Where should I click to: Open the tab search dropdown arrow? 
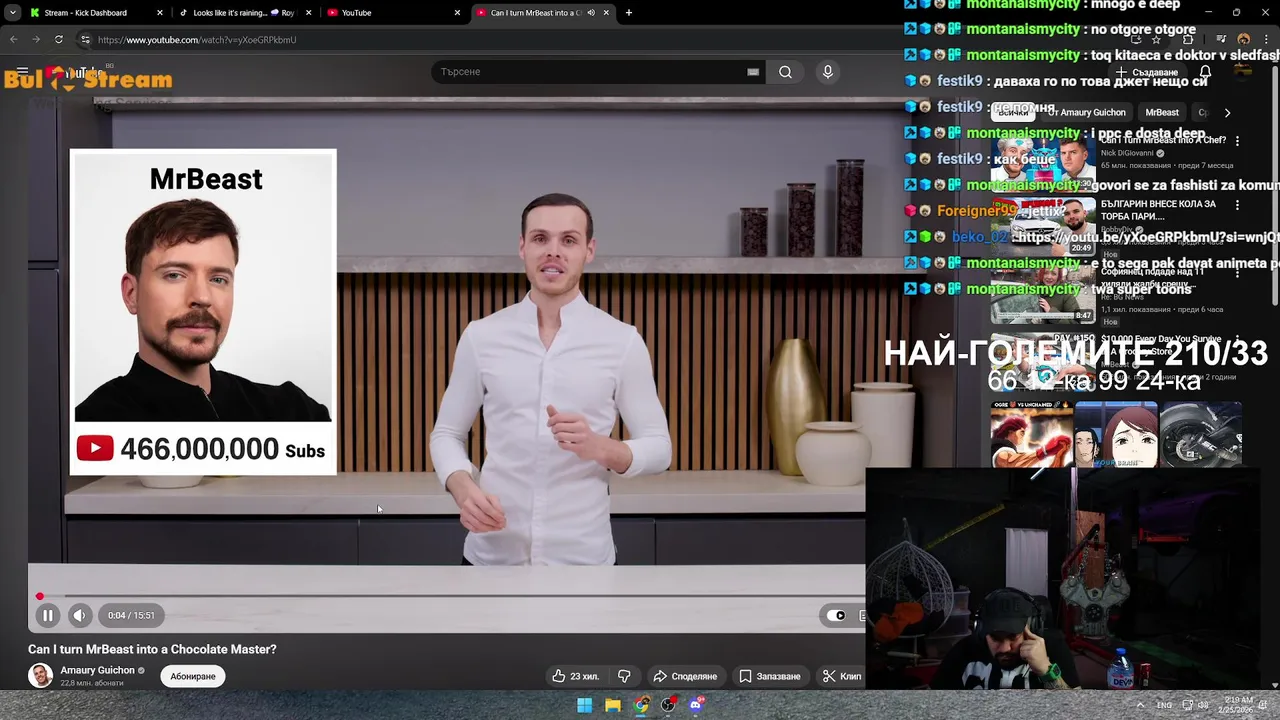(x=12, y=13)
